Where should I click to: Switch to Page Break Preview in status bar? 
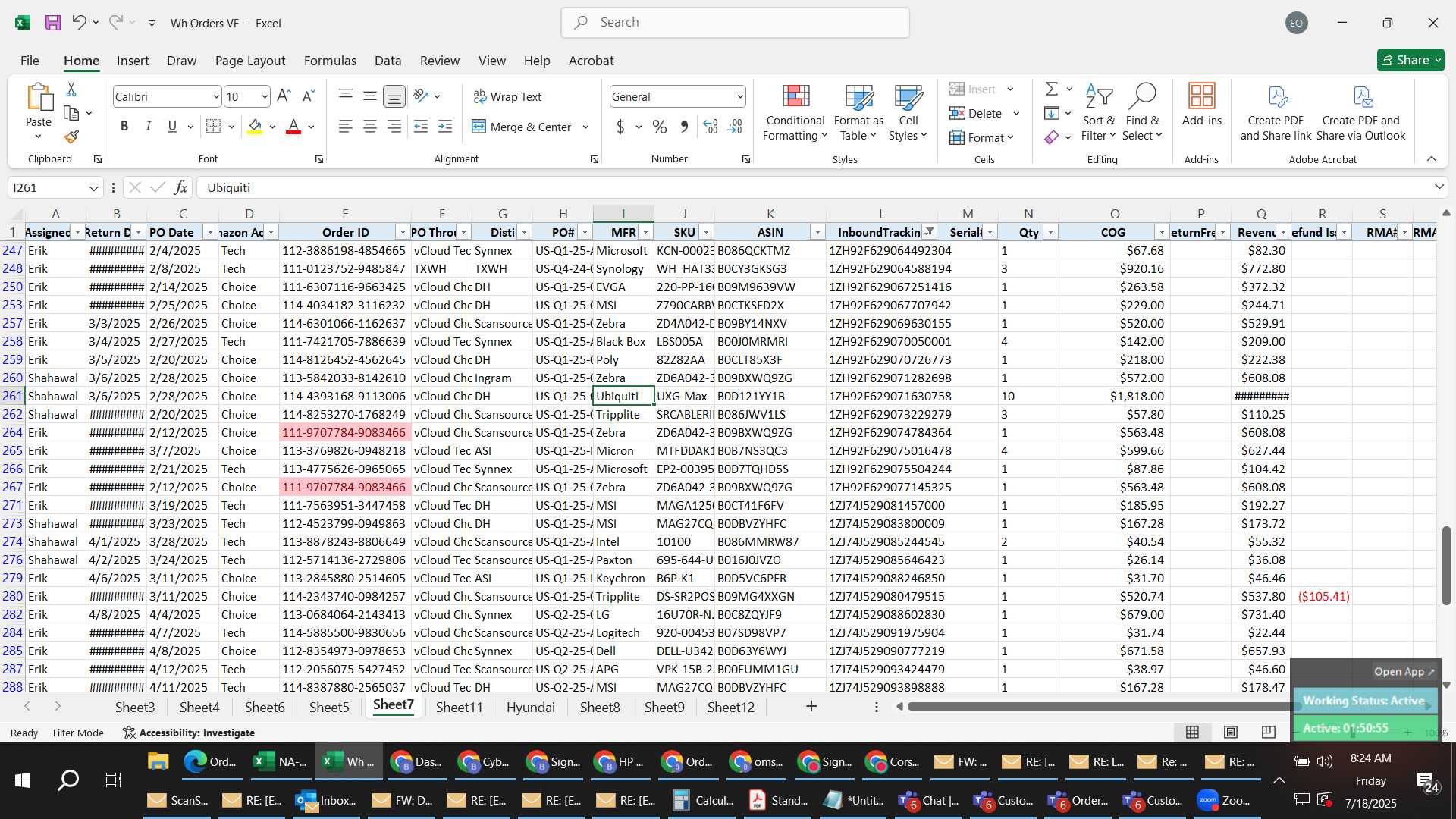click(1268, 732)
